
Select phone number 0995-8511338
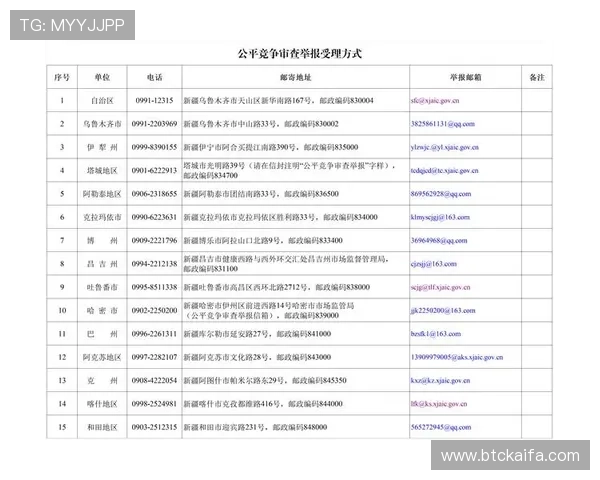(155, 287)
